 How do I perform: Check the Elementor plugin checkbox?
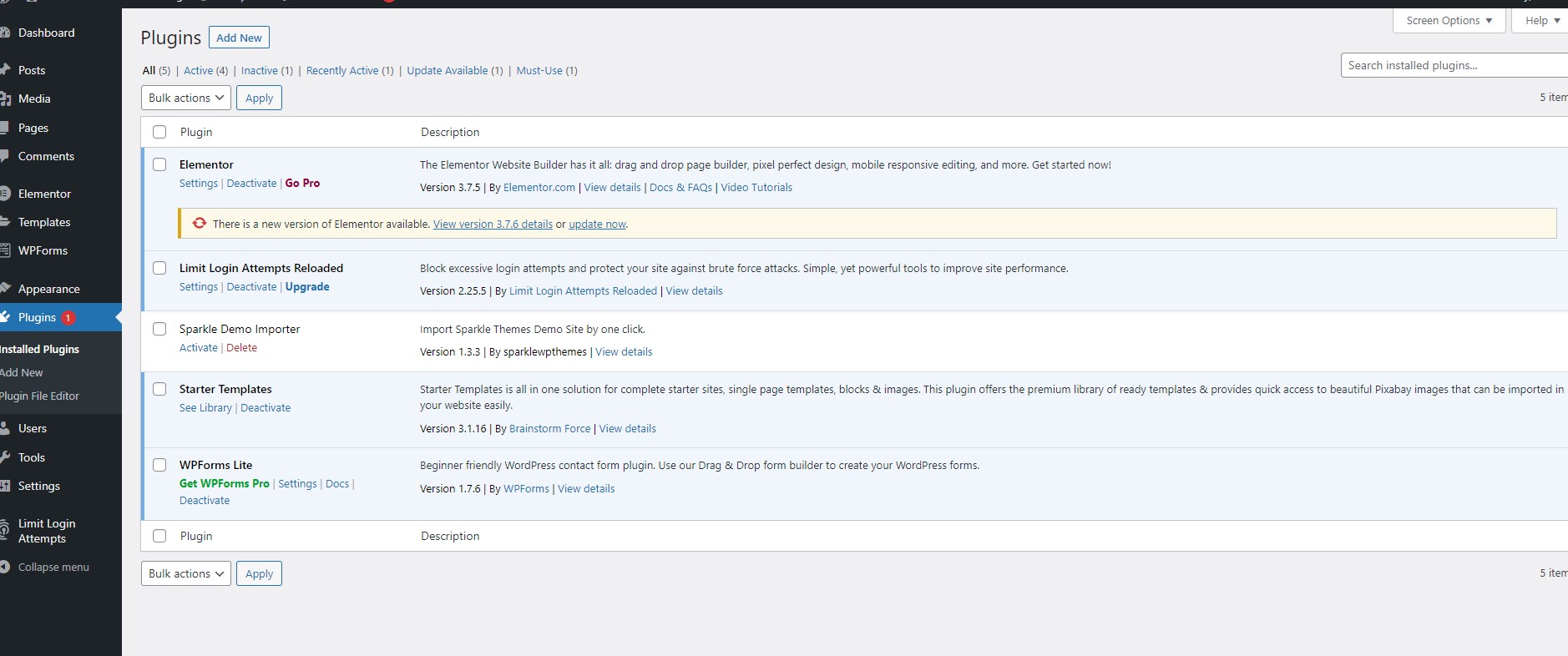click(159, 164)
